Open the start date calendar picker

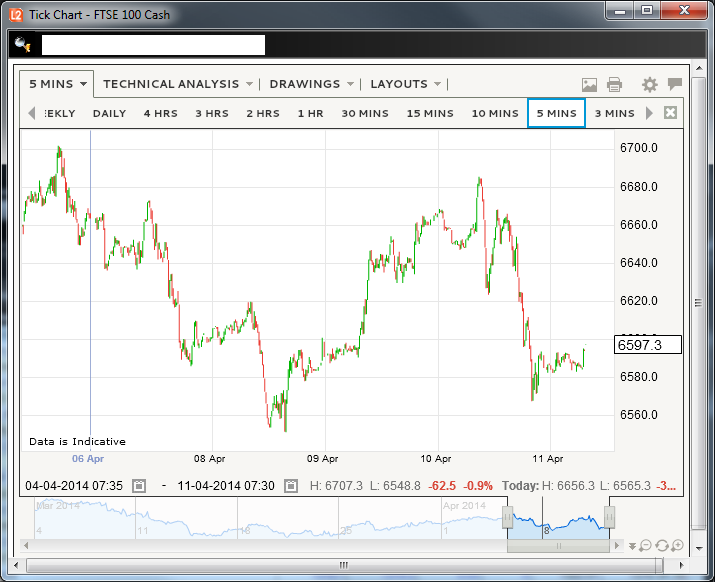click(139, 486)
